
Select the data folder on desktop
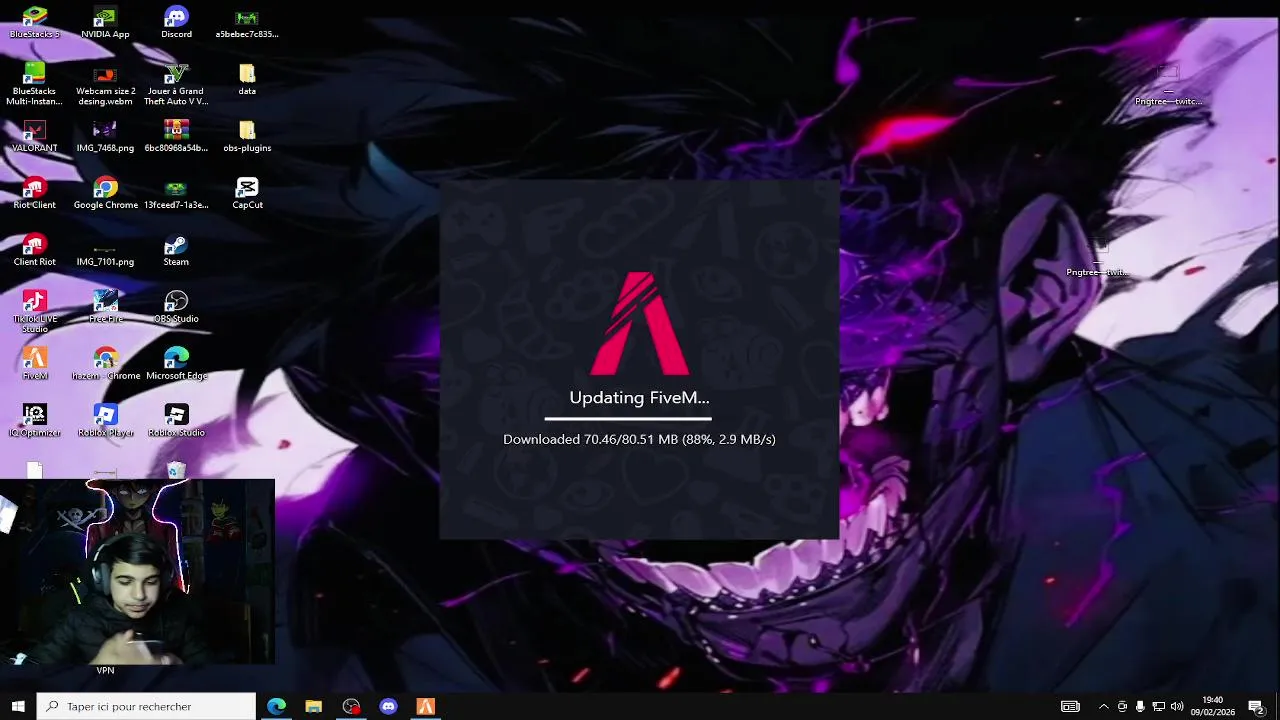coord(247,80)
